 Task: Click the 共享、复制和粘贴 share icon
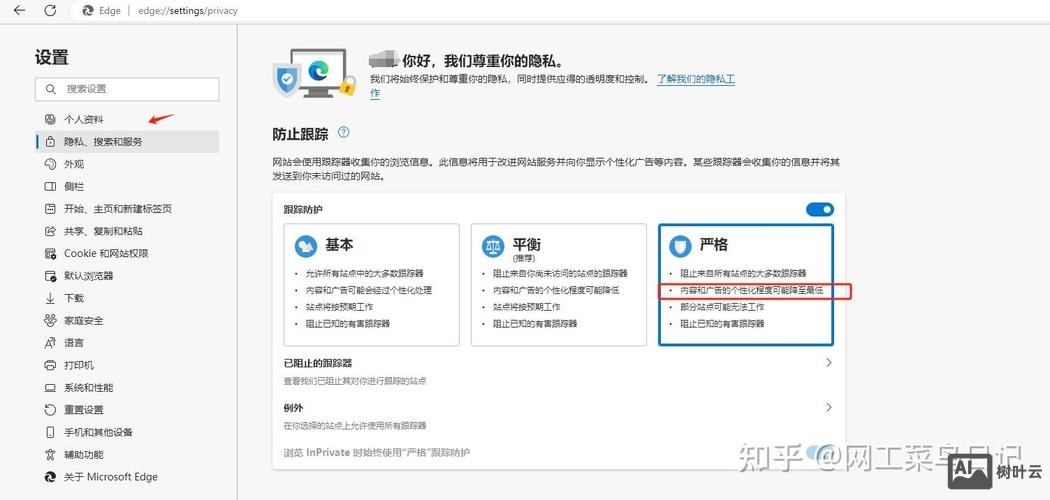tap(50, 231)
